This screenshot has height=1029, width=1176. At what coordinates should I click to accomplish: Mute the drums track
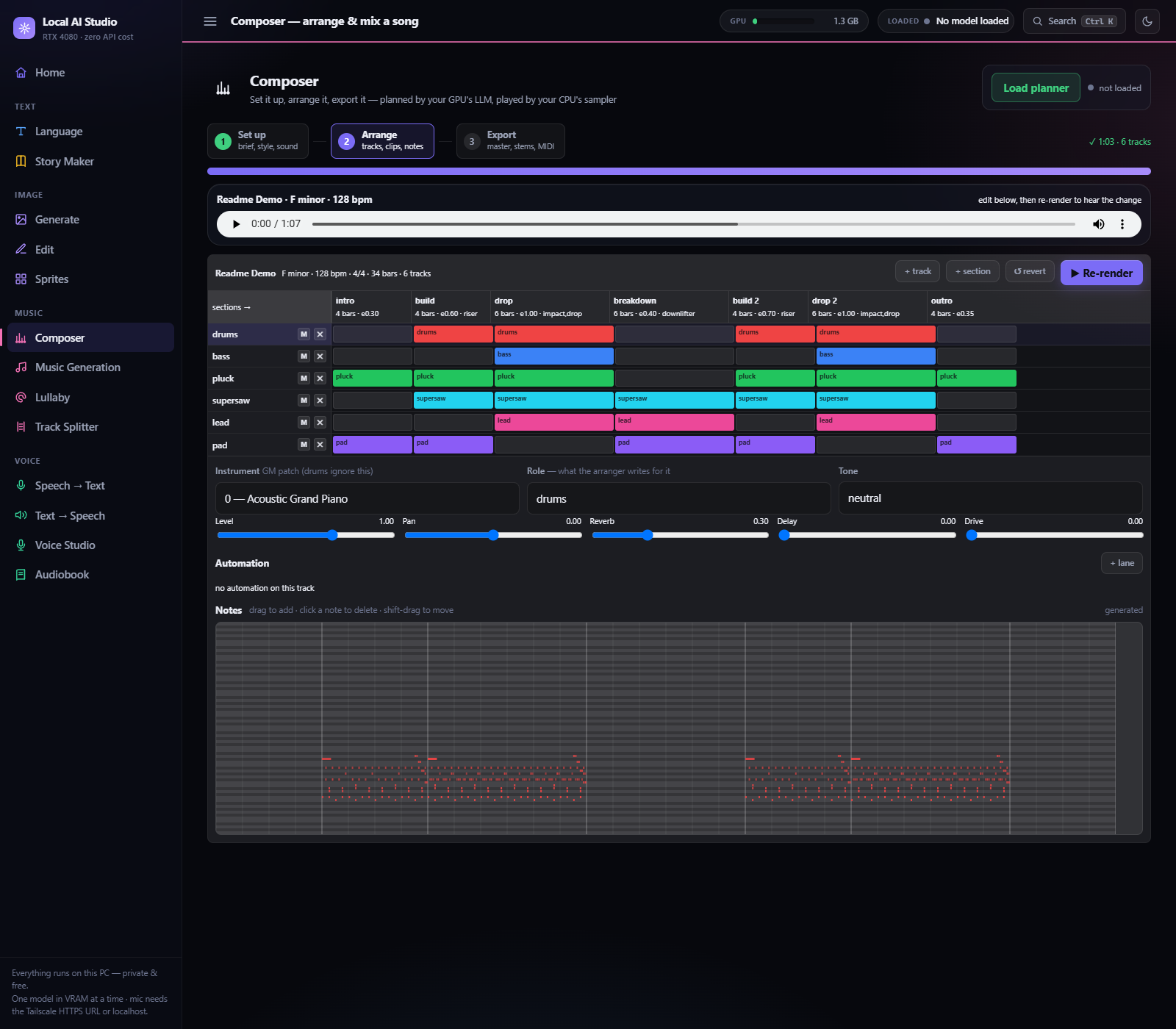tap(304, 334)
